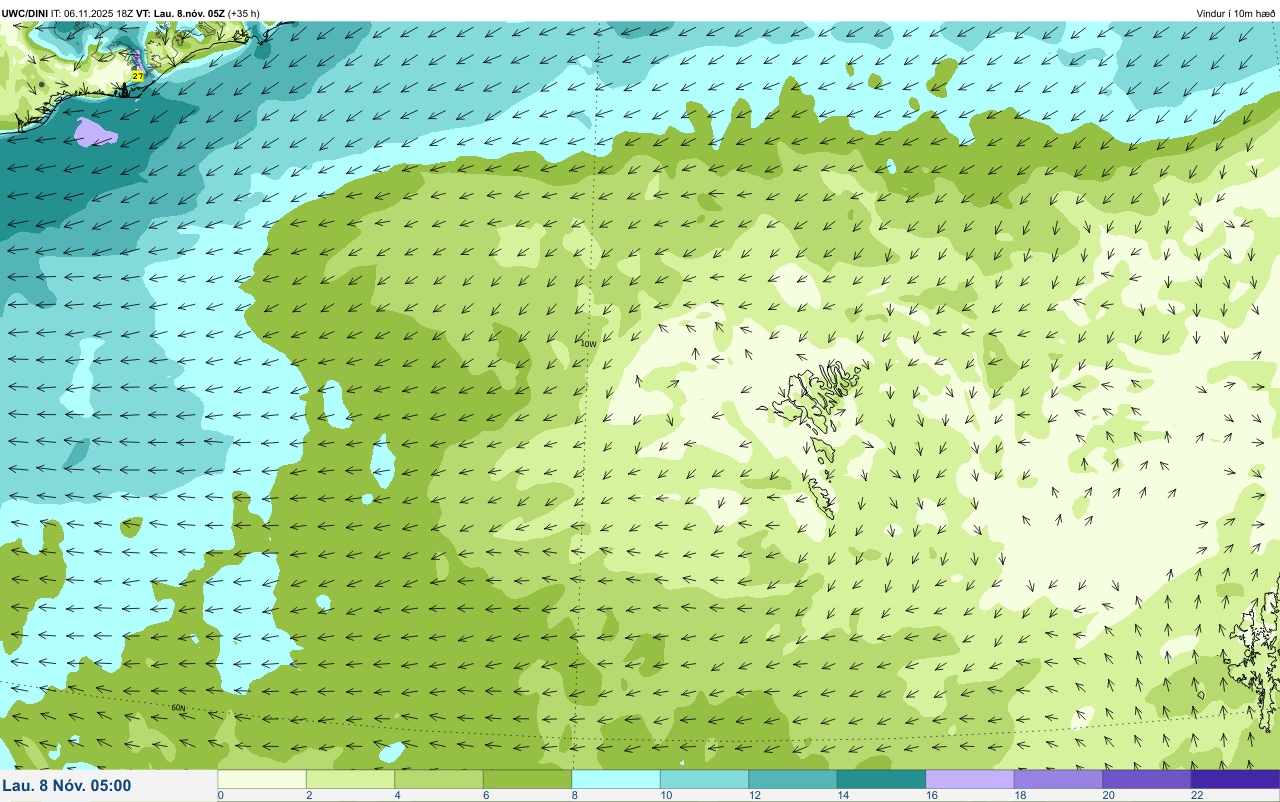Click the '(+35 h)' forecast offset text

click(x=243, y=13)
